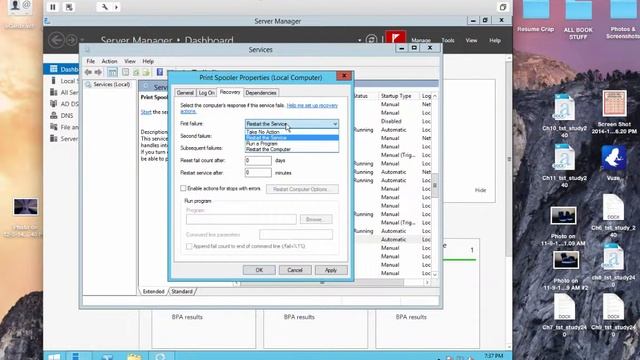640x360 pixels.
Task: Switch to the Extended view tab
Action: pyautogui.click(x=153, y=291)
